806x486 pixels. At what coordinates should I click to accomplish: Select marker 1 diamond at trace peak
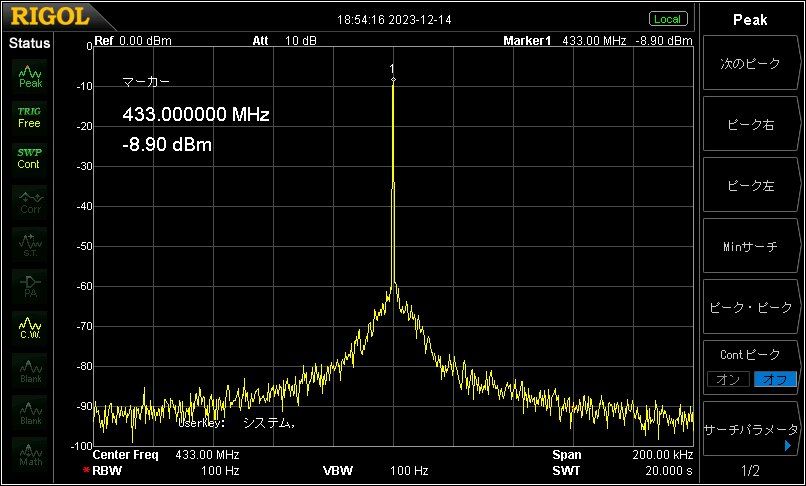point(393,79)
